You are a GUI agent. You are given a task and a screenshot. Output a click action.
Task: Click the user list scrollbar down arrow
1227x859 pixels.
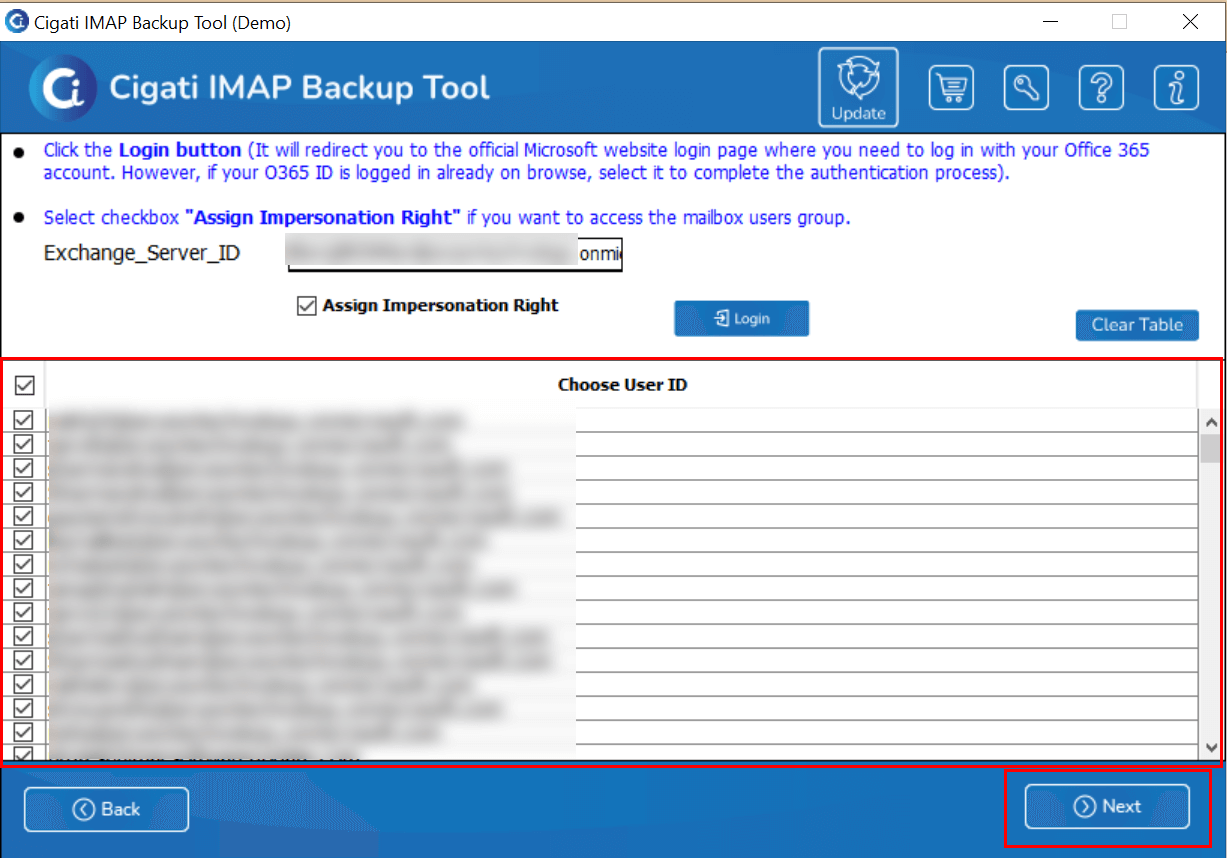tap(1209, 748)
